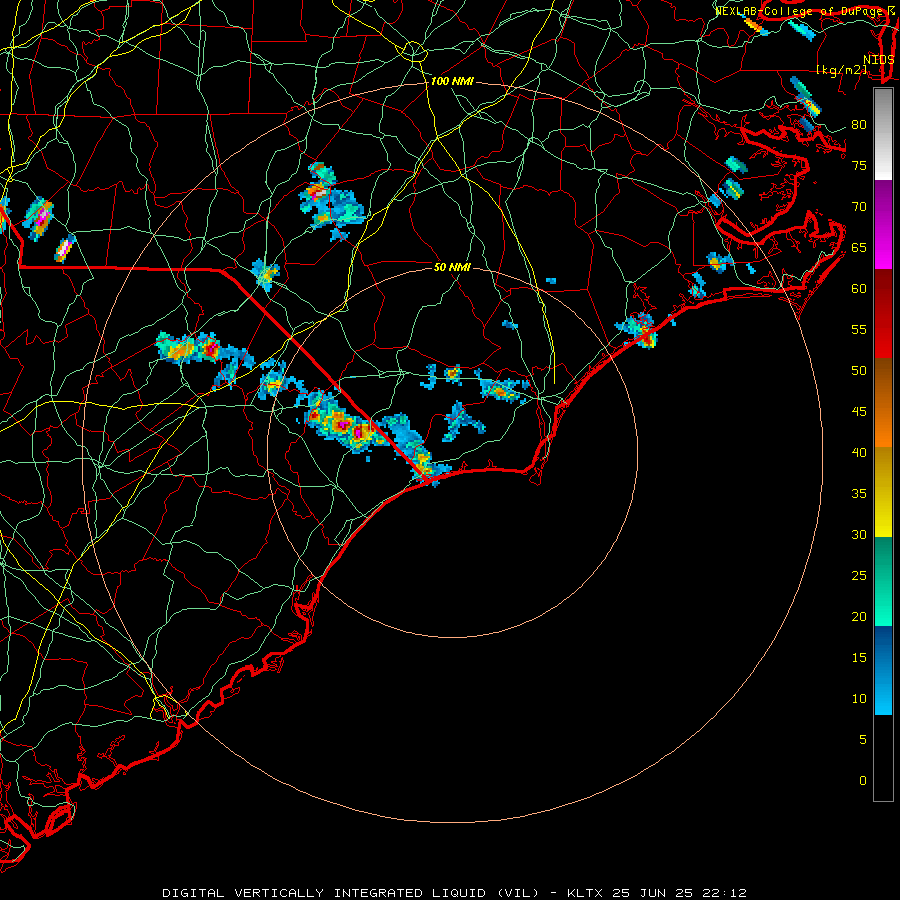Click the 80 value on the color scale
The height and width of the screenshot is (900, 900).
[859, 125]
